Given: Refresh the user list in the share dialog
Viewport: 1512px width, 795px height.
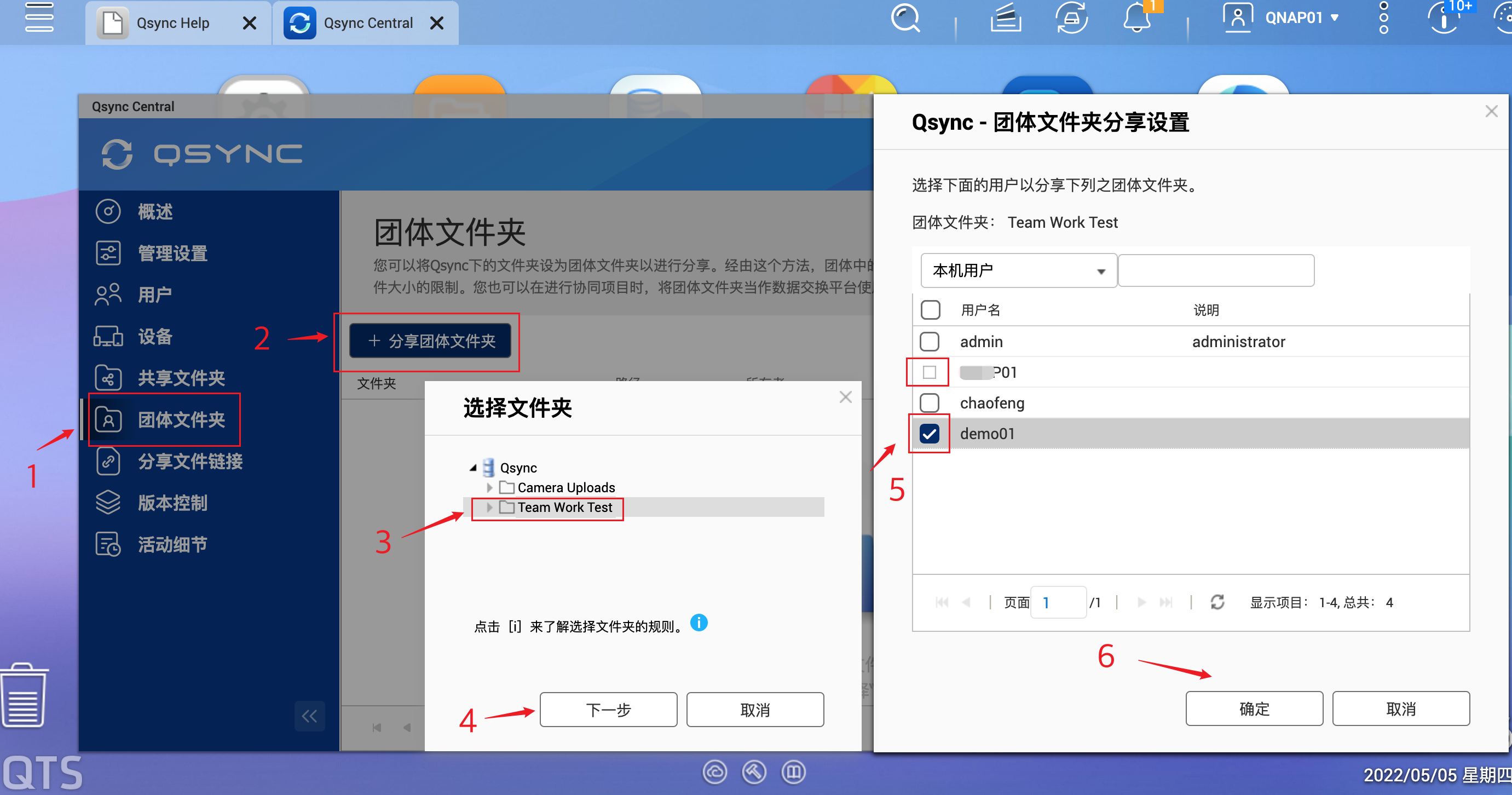Looking at the screenshot, I should (1219, 602).
